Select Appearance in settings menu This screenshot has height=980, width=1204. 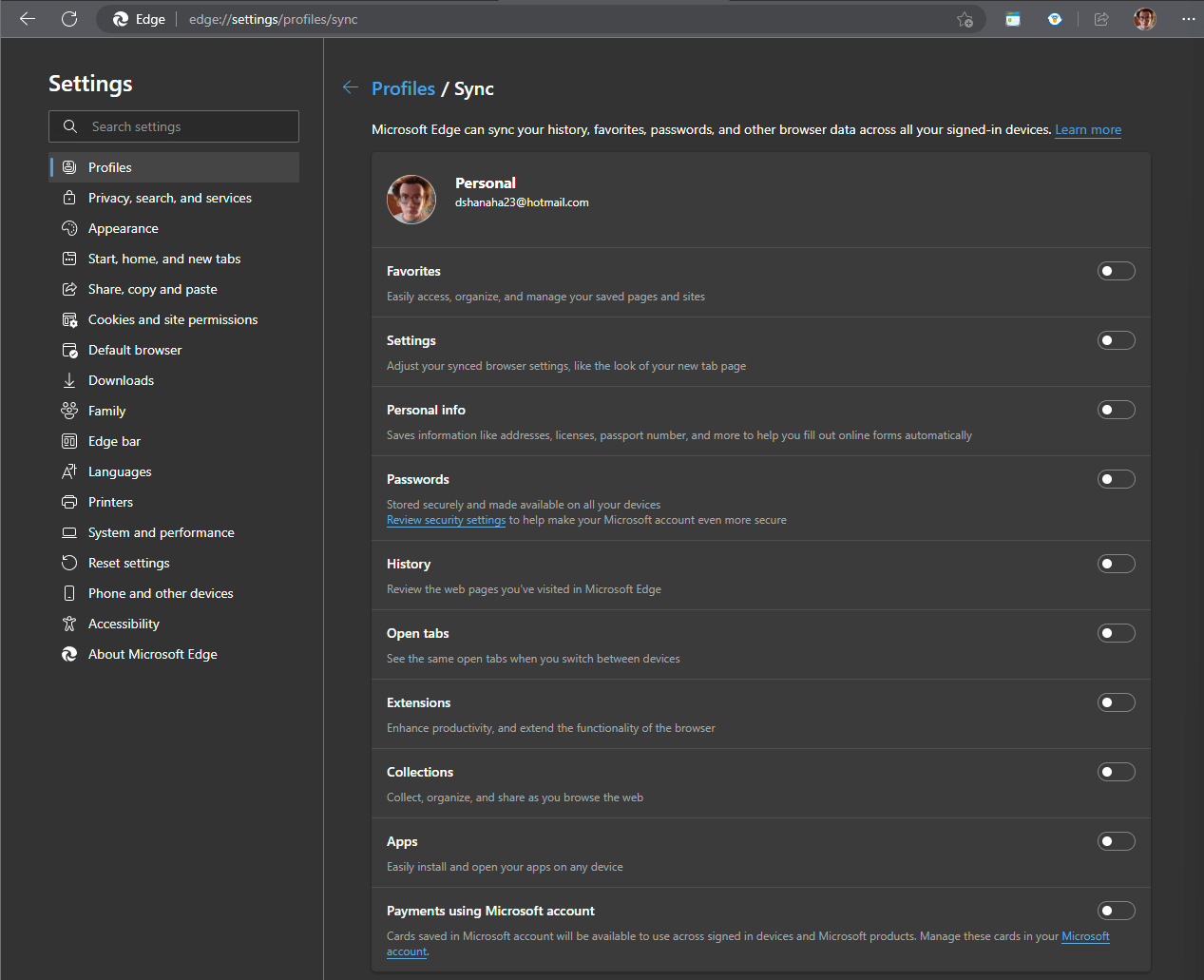click(x=174, y=228)
